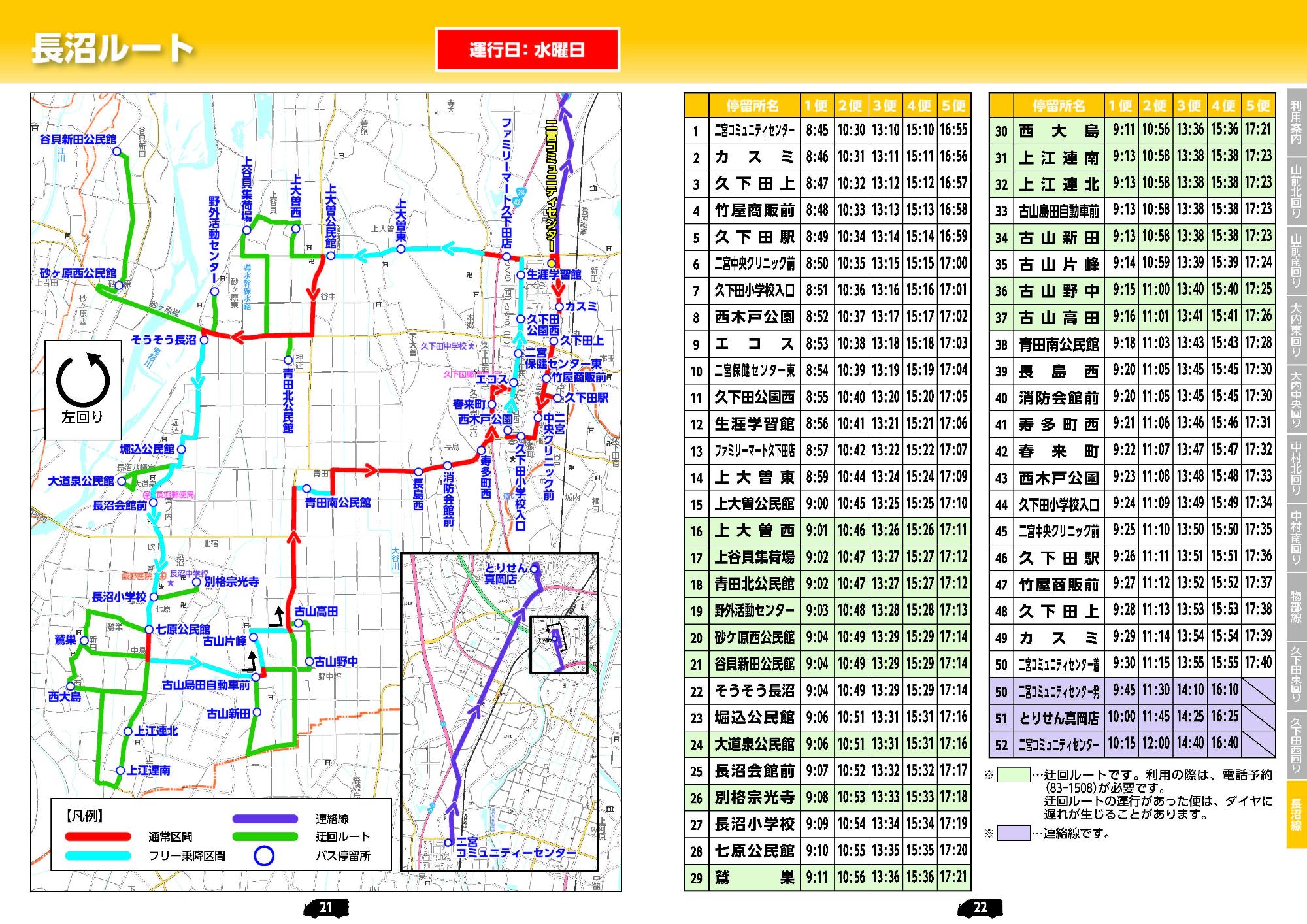The width and height of the screenshot is (1307, 924).
Task: Click the 停留所名 header in left table
Action: 753,106
